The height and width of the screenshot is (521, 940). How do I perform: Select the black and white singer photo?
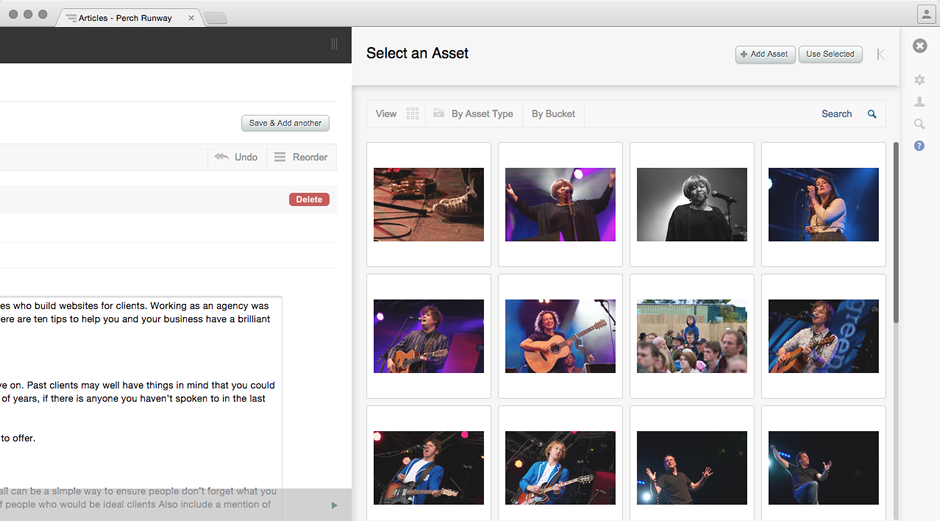point(692,204)
